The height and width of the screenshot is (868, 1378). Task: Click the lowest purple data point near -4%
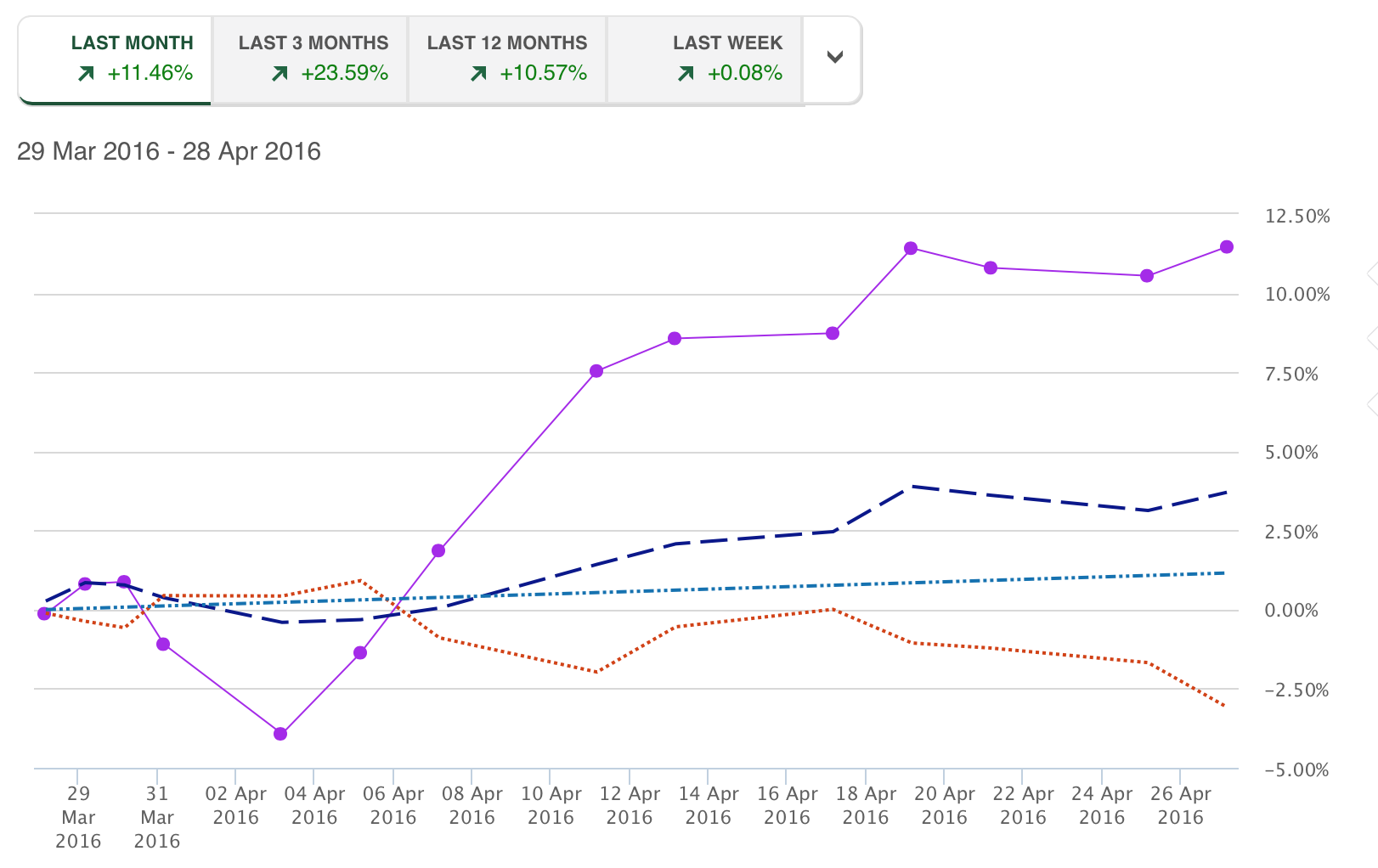click(280, 734)
